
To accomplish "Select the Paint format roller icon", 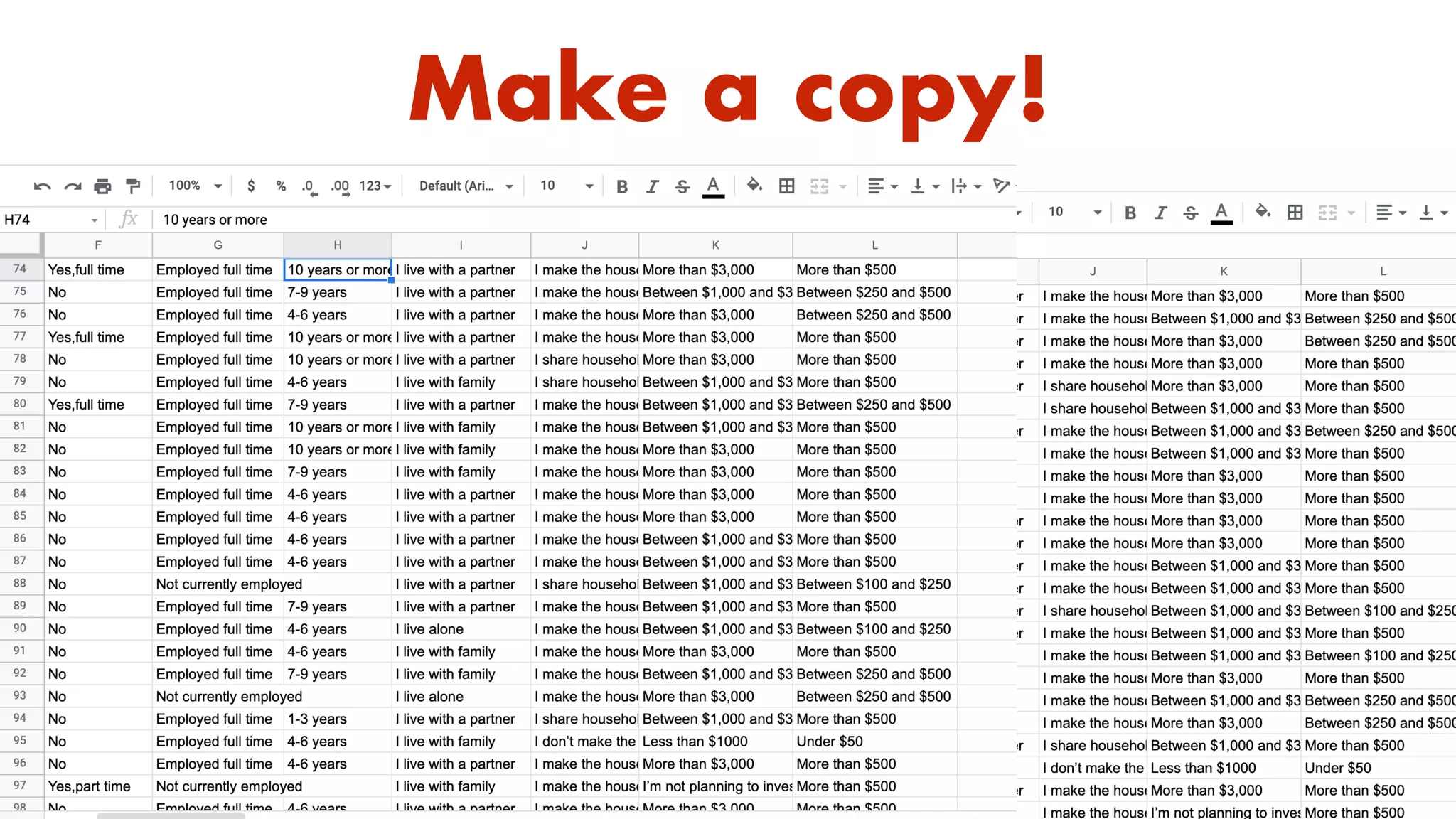I will (133, 186).
